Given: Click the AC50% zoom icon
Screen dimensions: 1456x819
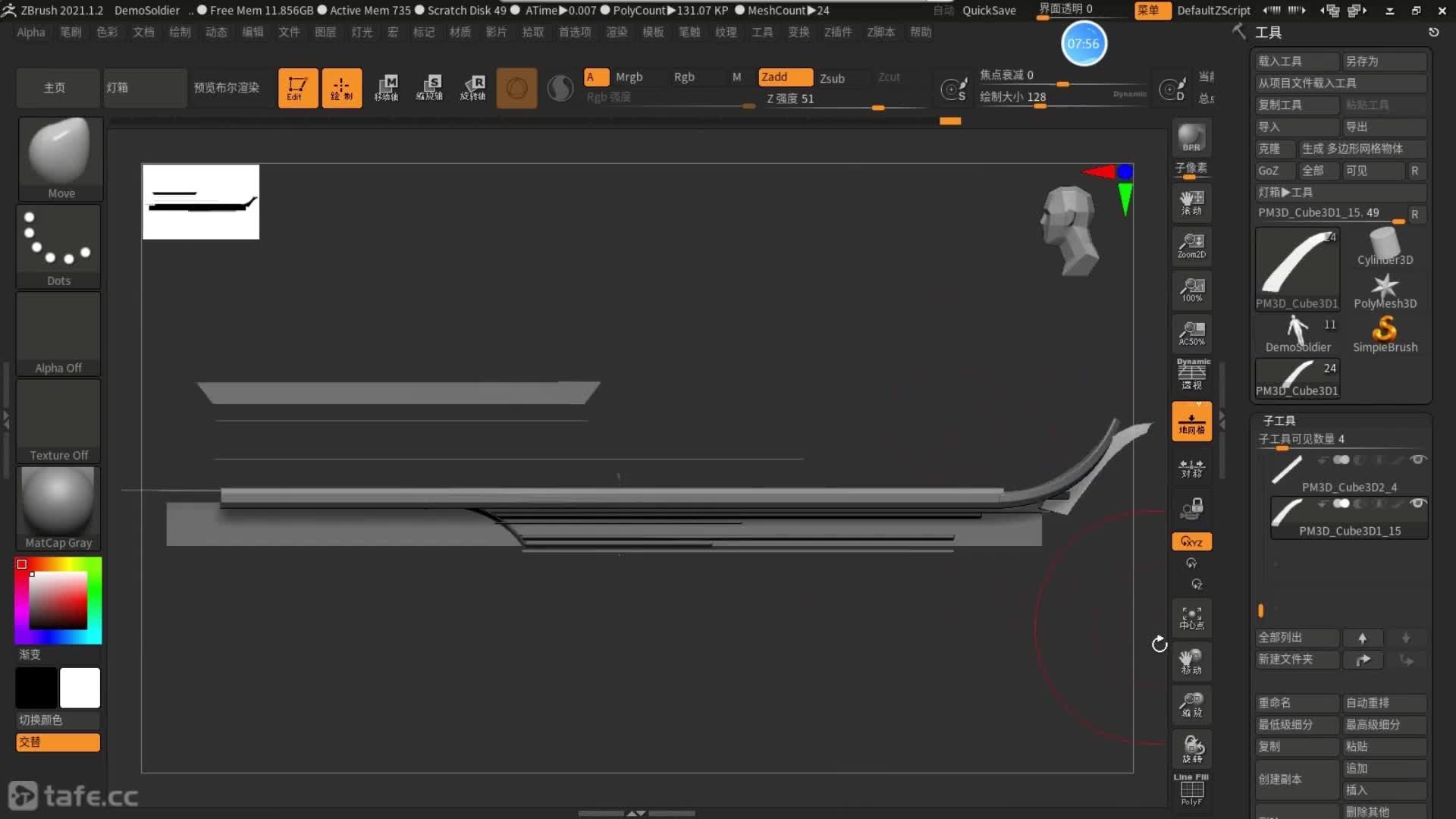Looking at the screenshot, I should [x=1191, y=334].
